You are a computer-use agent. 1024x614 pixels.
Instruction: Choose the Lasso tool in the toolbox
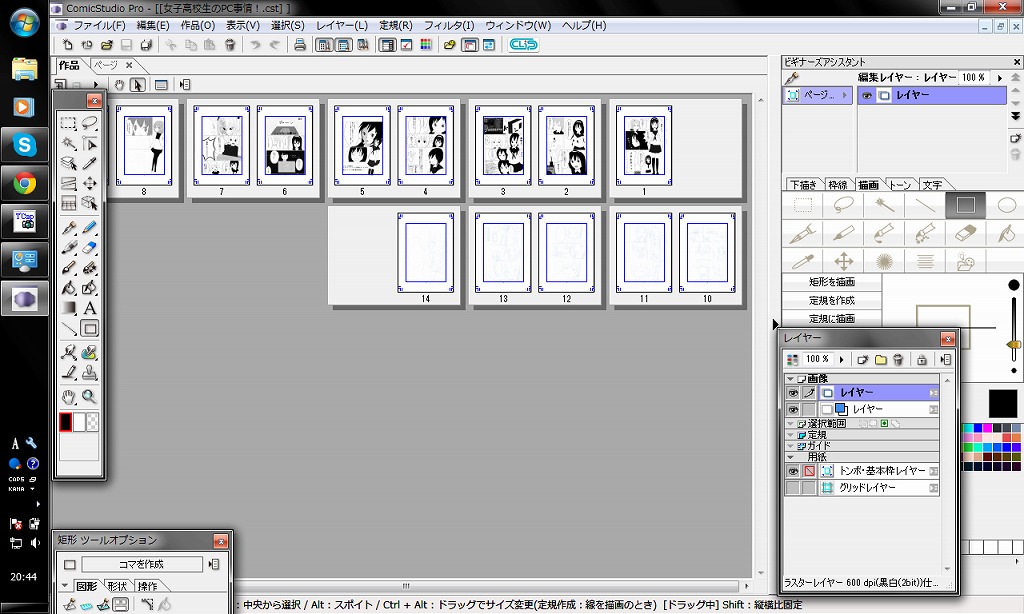[x=90, y=123]
